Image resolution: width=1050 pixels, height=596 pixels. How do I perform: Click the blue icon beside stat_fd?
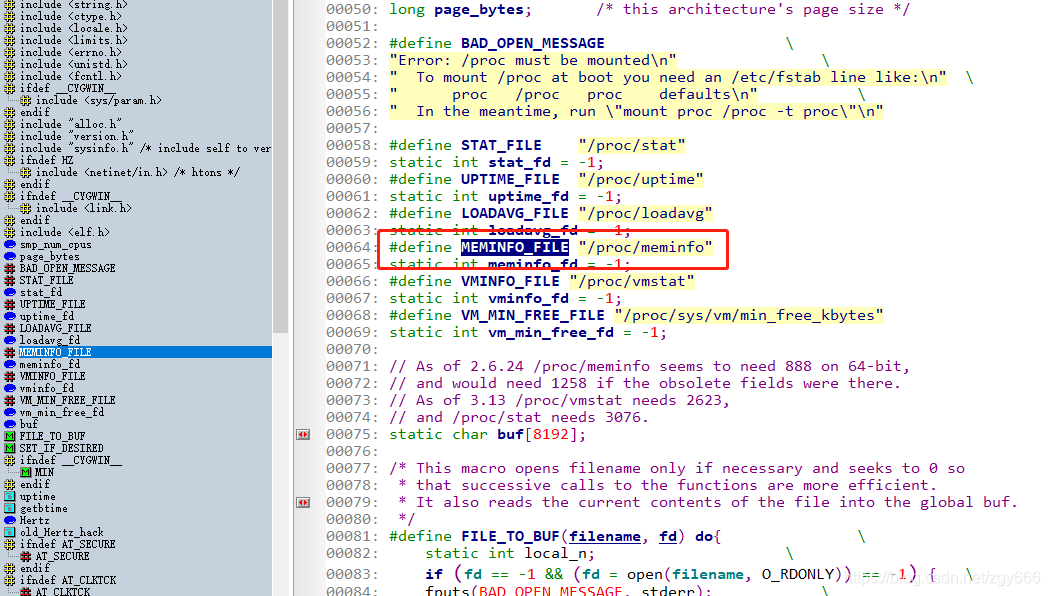(9, 293)
